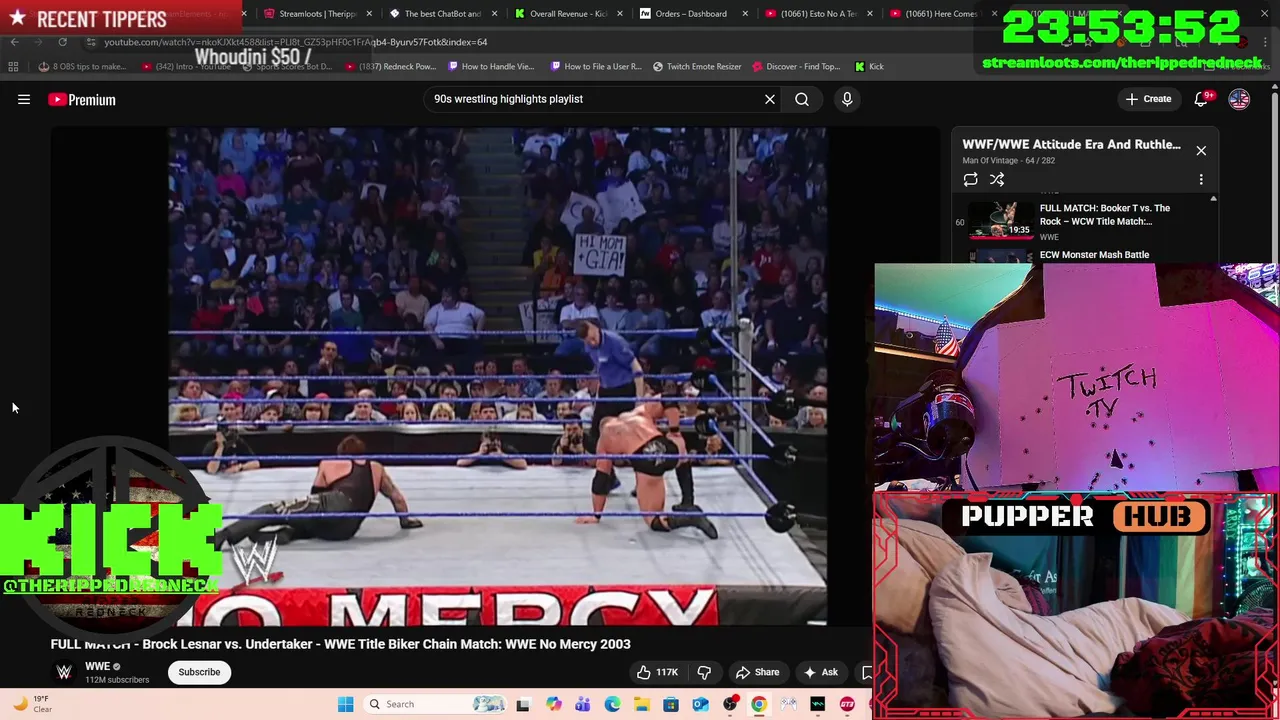Click the magnifier search button
The width and height of the screenshot is (1280, 720).
[802, 99]
